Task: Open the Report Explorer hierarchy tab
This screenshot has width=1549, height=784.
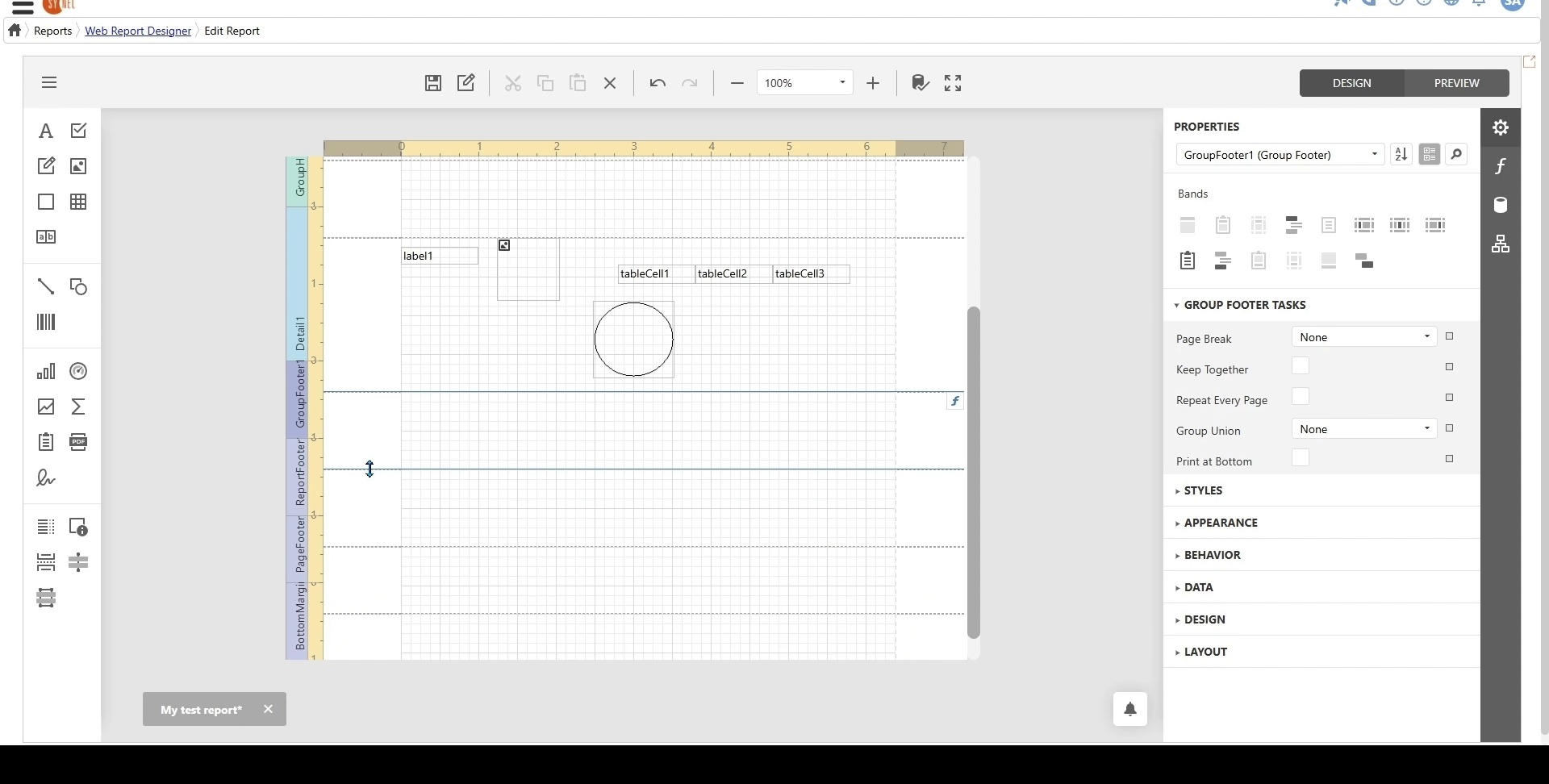Action: tap(1501, 244)
